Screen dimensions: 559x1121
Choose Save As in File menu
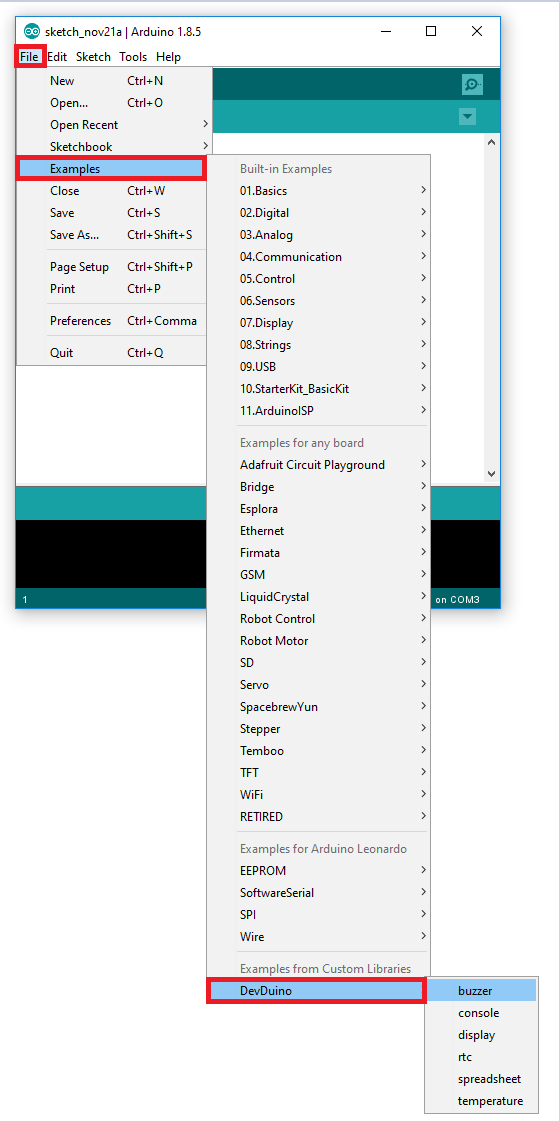click(x=114, y=234)
